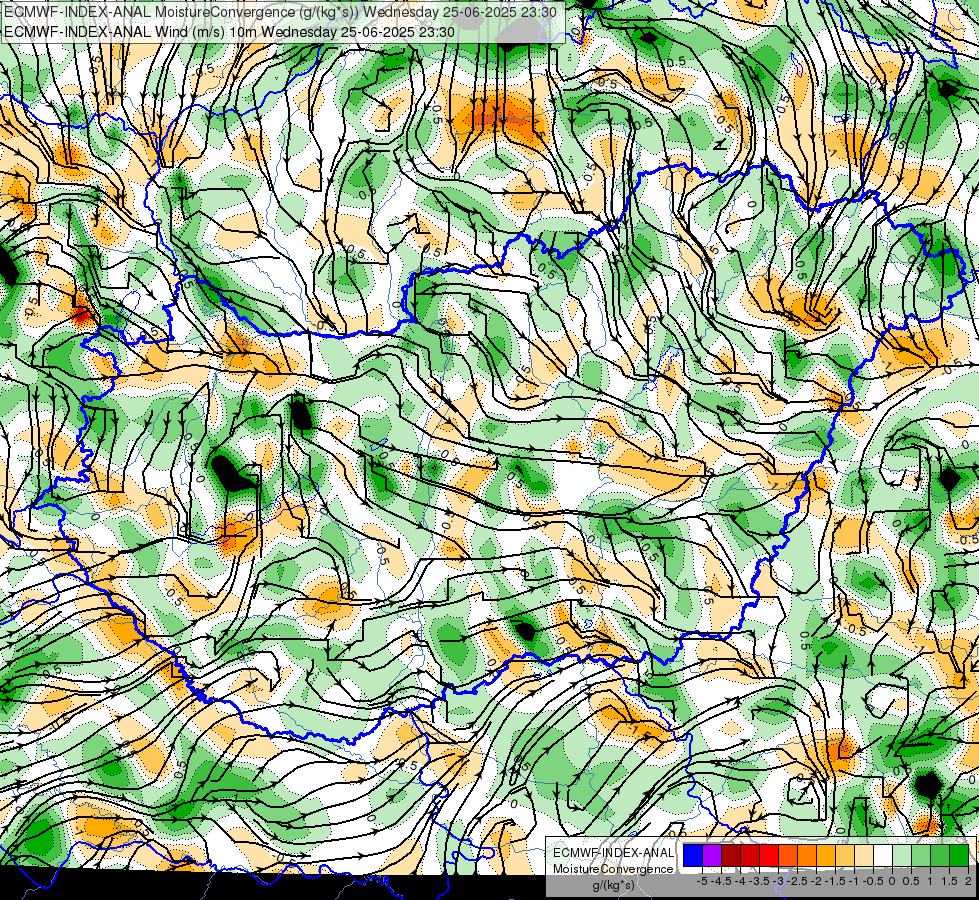
Task: Click the legend label ECMWF-INDEX-ANAL
Action: coord(613,853)
